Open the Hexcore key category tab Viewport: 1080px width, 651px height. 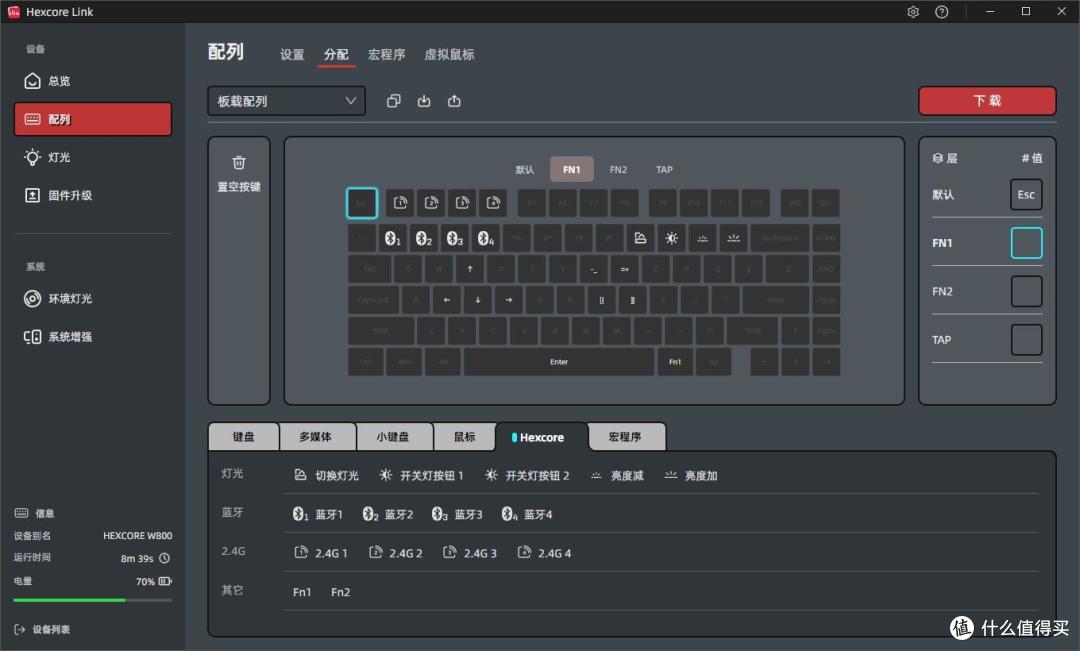(x=541, y=437)
